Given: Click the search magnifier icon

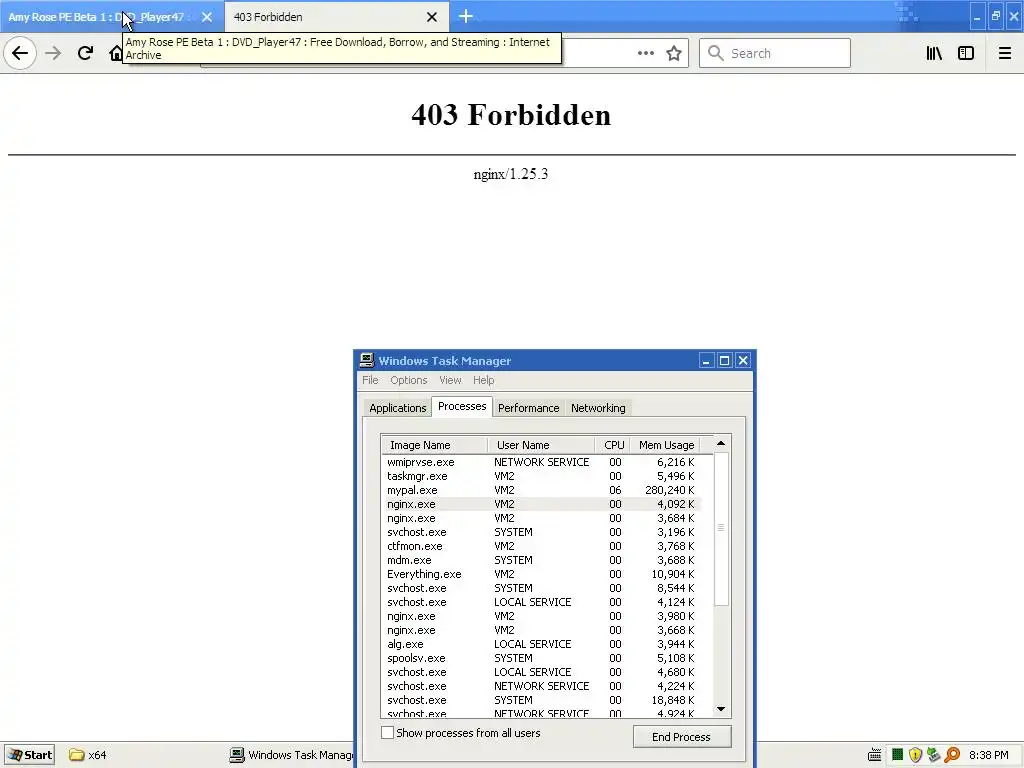Looking at the screenshot, I should point(715,53).
